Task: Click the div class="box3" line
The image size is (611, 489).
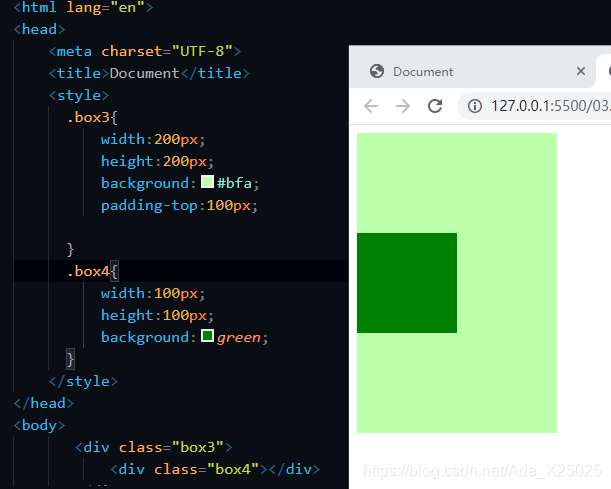Action: tap(154, 447)
